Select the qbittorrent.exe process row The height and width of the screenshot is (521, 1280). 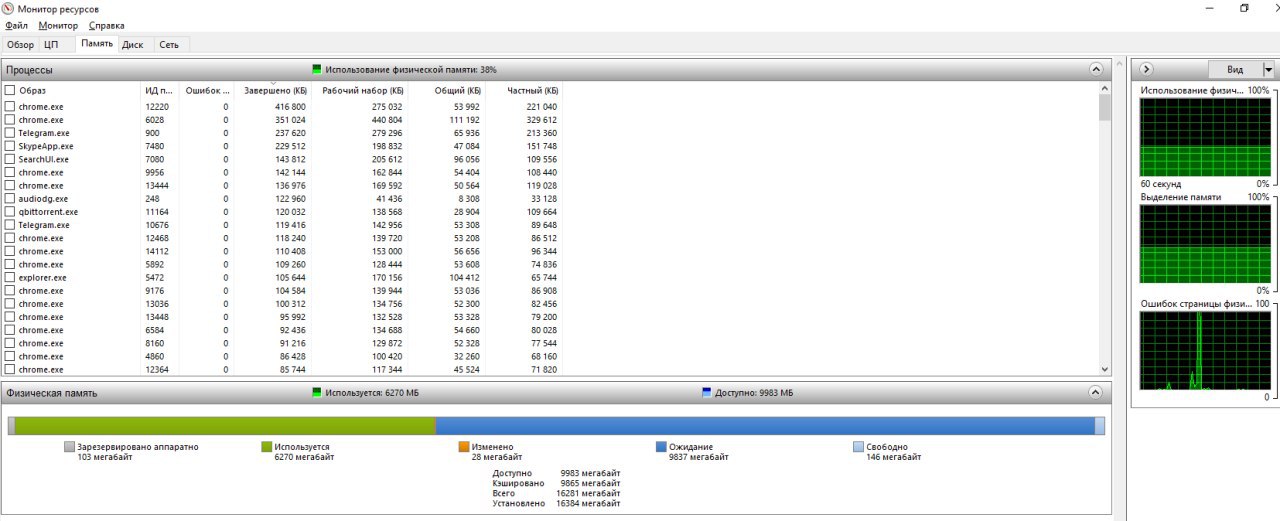(x=282, y=212)
